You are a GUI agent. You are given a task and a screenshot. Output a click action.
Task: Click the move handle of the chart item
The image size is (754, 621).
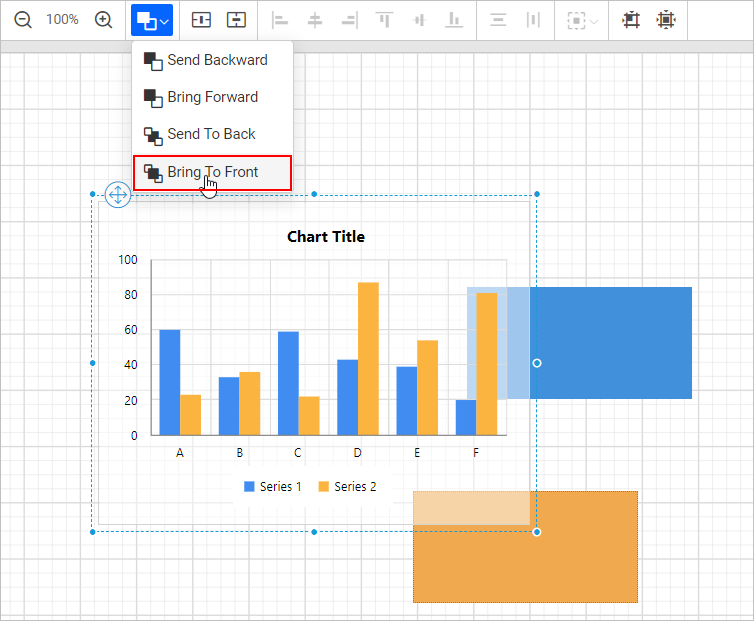click(118, 195)
